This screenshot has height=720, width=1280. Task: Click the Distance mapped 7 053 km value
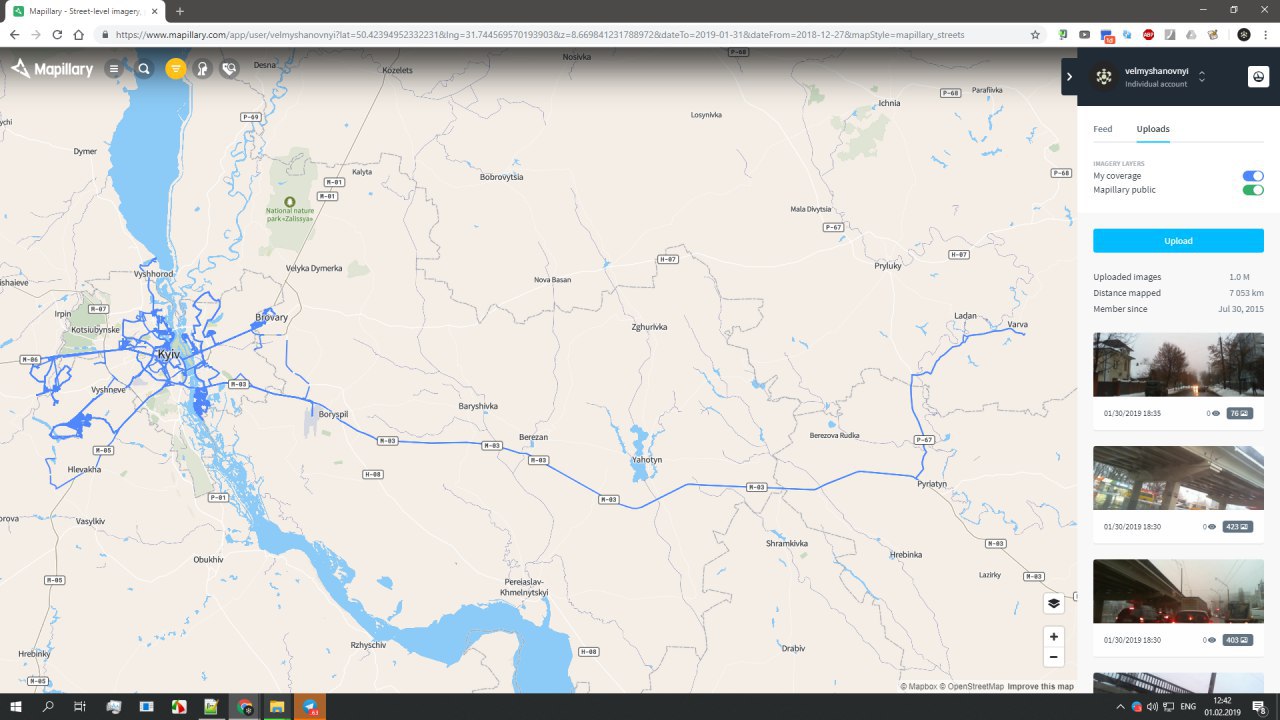pos(1246,293)
